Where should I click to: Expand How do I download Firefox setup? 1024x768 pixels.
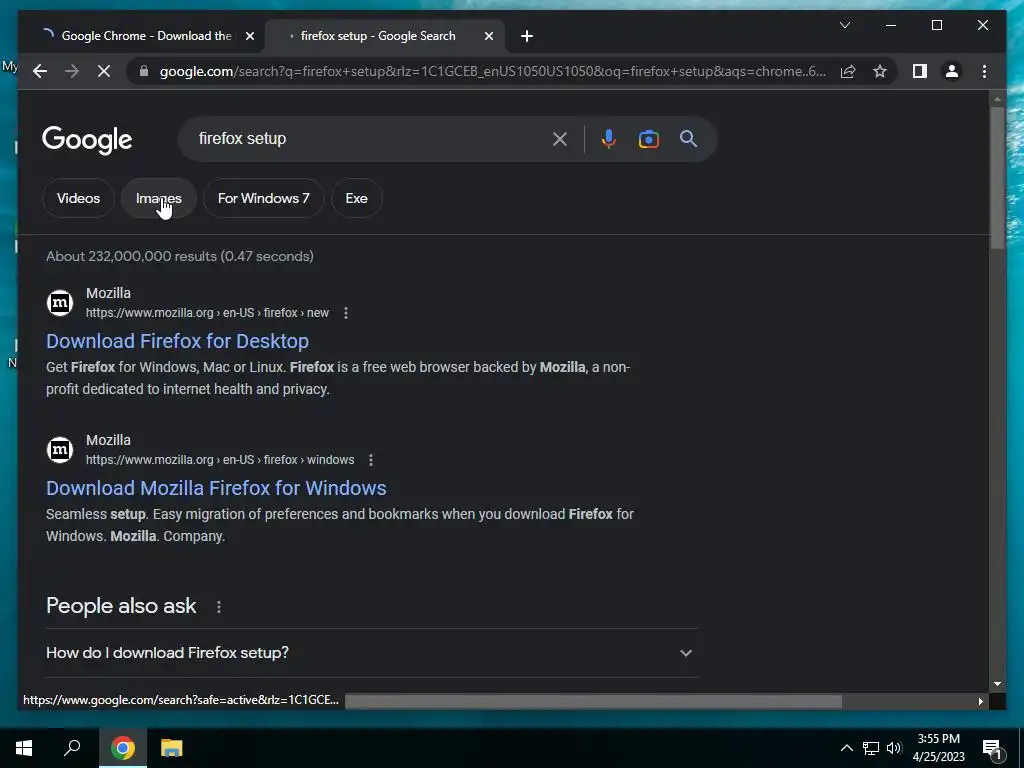click(x=372, y=652)
